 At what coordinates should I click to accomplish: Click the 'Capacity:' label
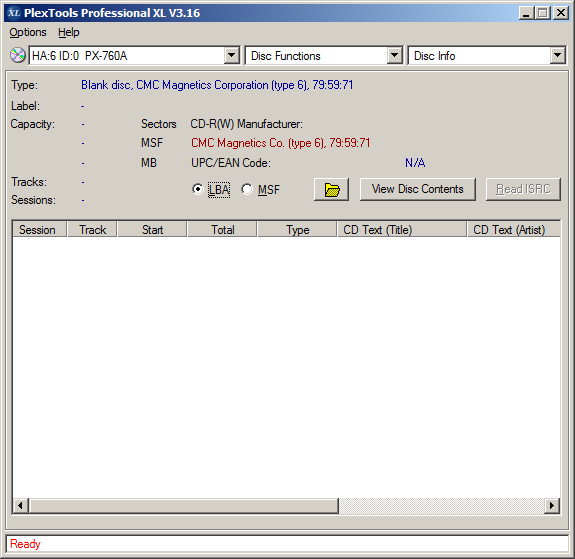coord(33,124)
